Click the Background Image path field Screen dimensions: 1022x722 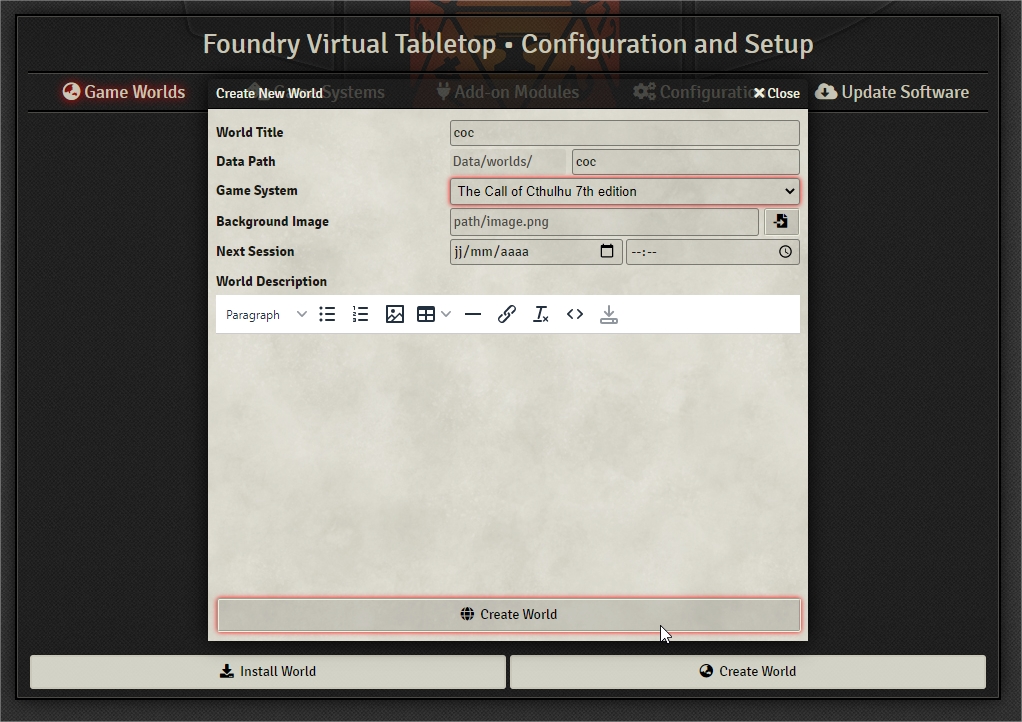coord(604,222)
